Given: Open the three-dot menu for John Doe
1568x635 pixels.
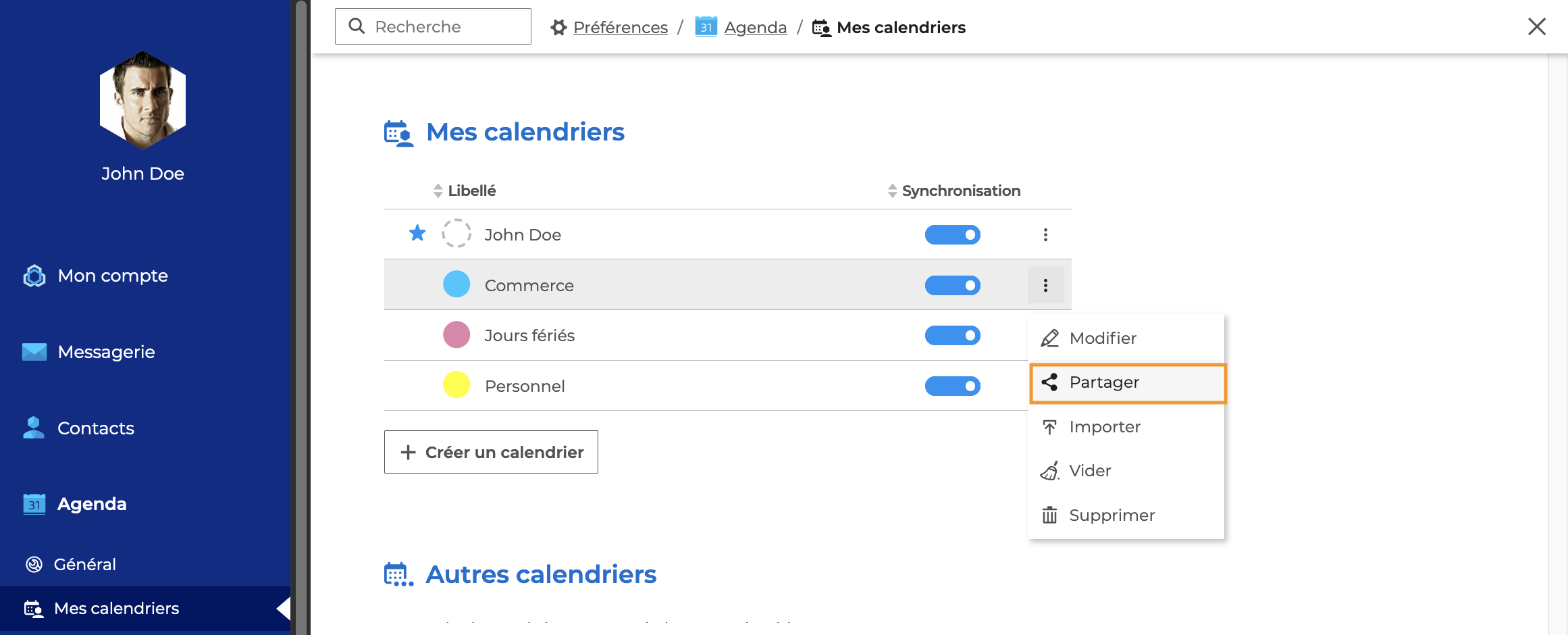Looking at the screenshot, I should click(x=1045, y=235).
